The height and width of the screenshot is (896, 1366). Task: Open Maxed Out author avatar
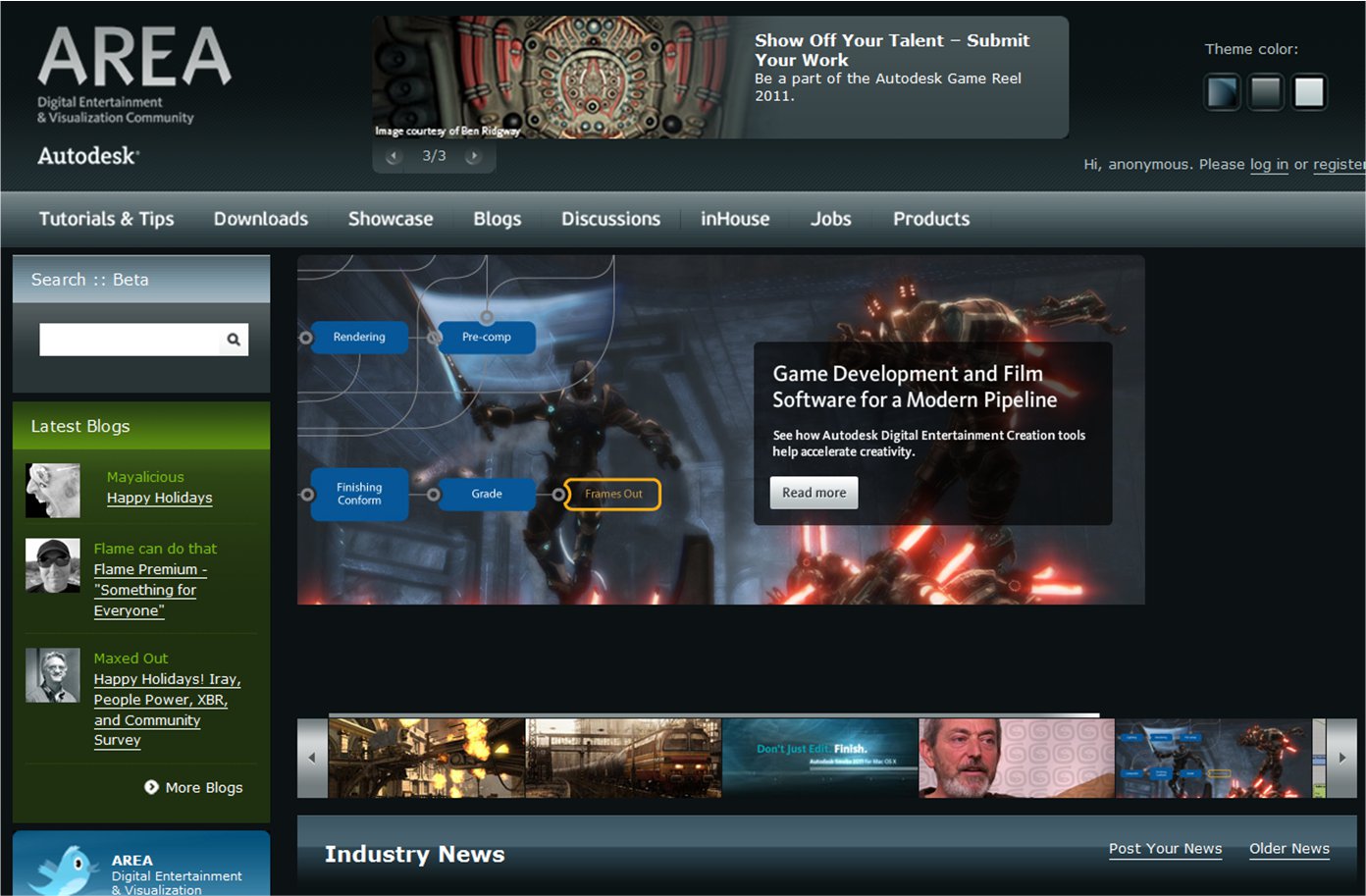pos(53,675)
